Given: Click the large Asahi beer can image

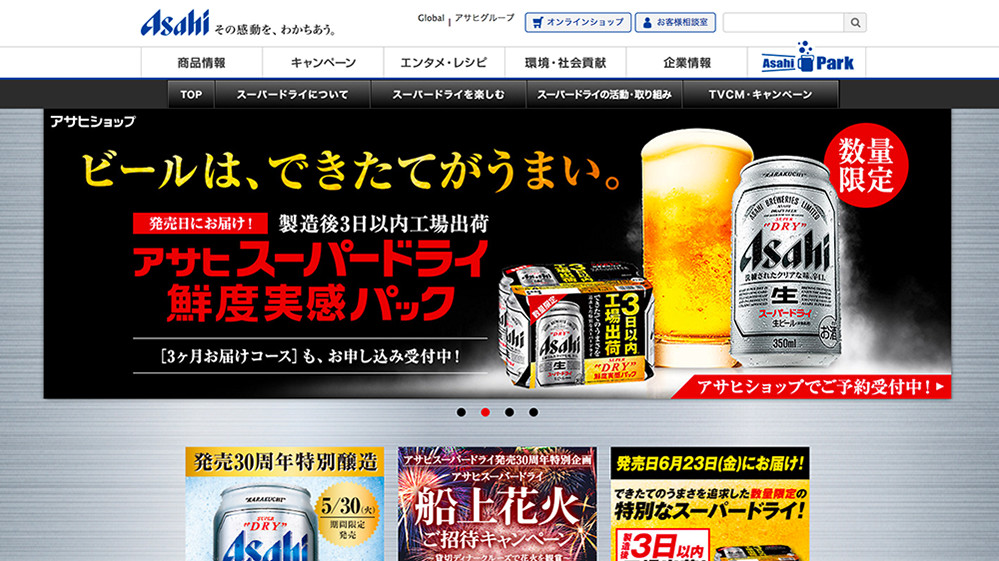Looking at the screenshot, I should point(785,262).
